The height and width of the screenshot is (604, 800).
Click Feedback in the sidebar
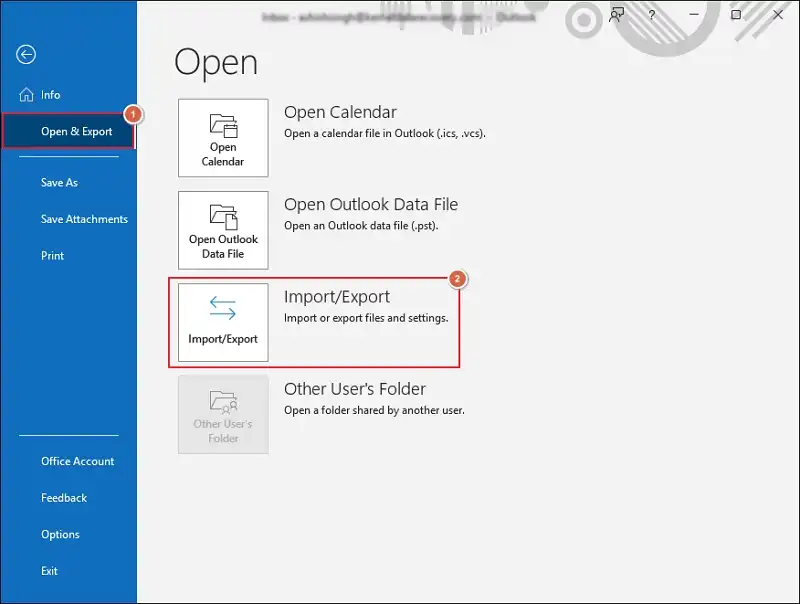coord(64,498)
